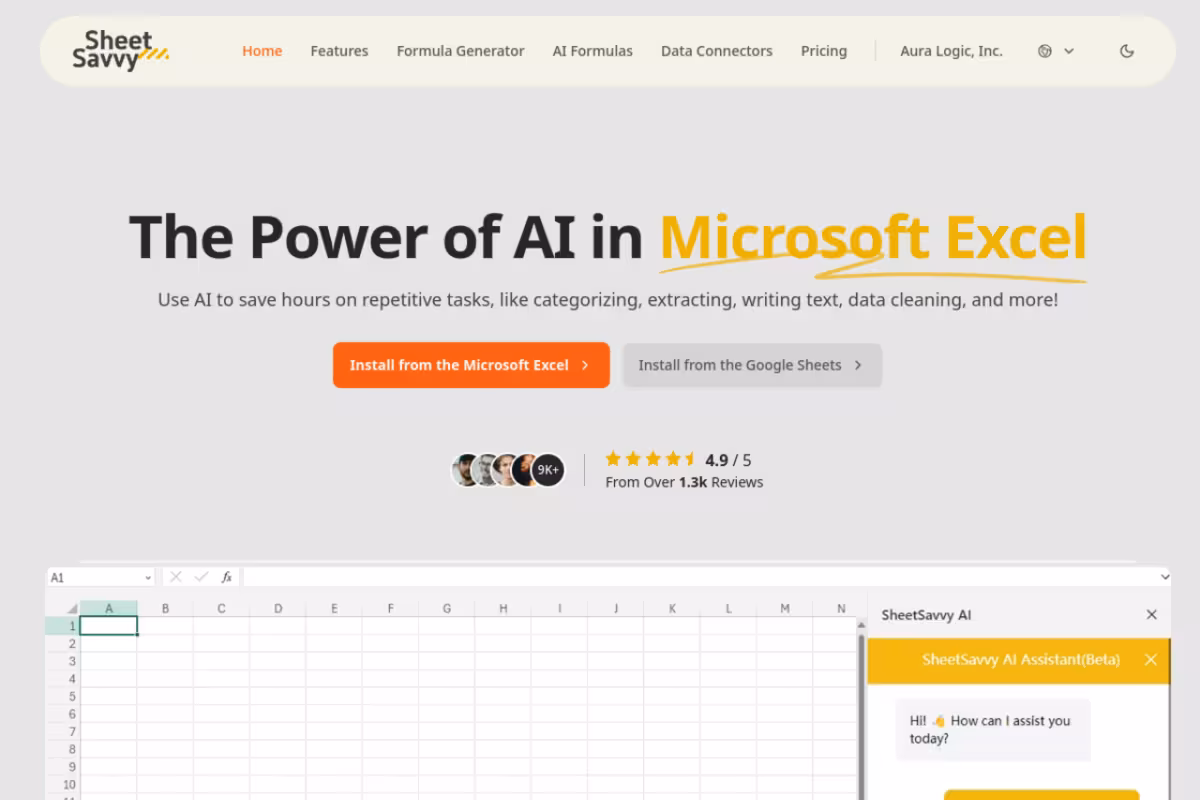Click the 'How can I assist you today?' message
1200x800 pixels.
[992, 730]
